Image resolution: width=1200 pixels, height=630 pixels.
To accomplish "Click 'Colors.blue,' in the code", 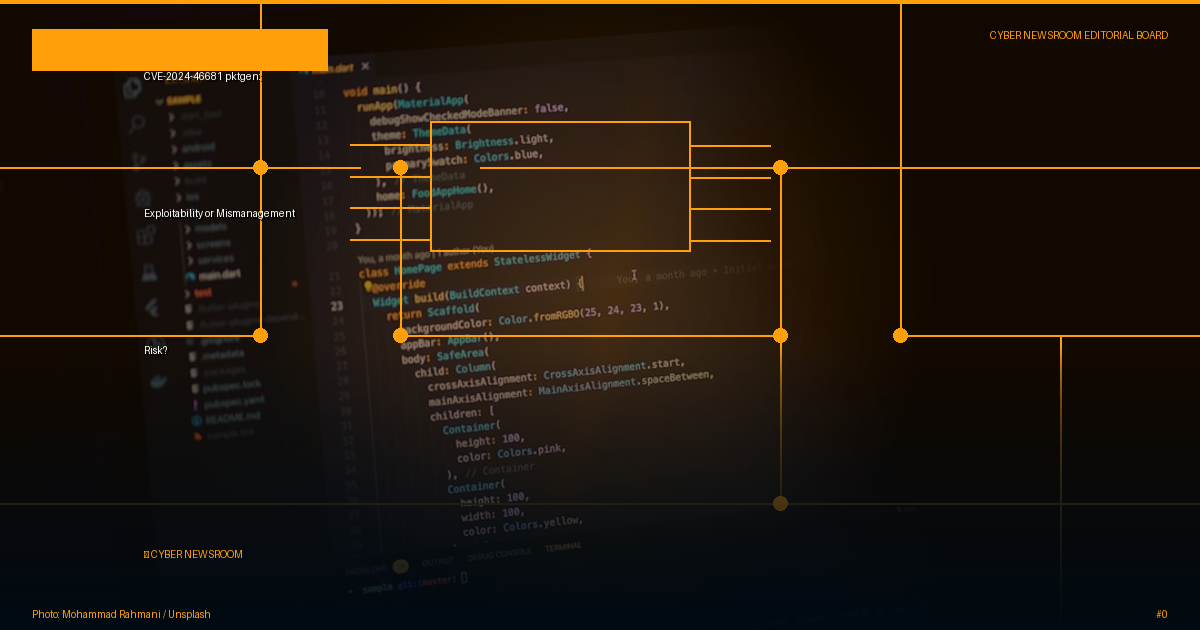I will point(508,157).
